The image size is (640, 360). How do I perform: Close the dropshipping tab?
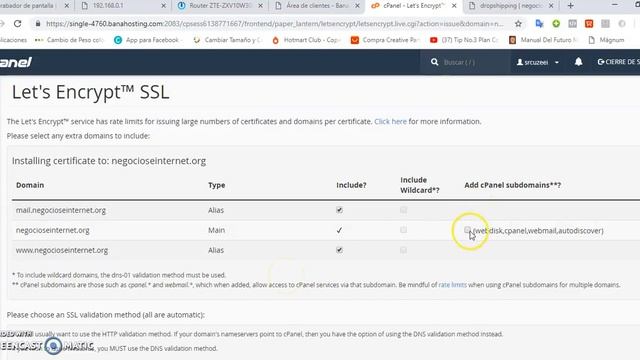tap(551, 6)
